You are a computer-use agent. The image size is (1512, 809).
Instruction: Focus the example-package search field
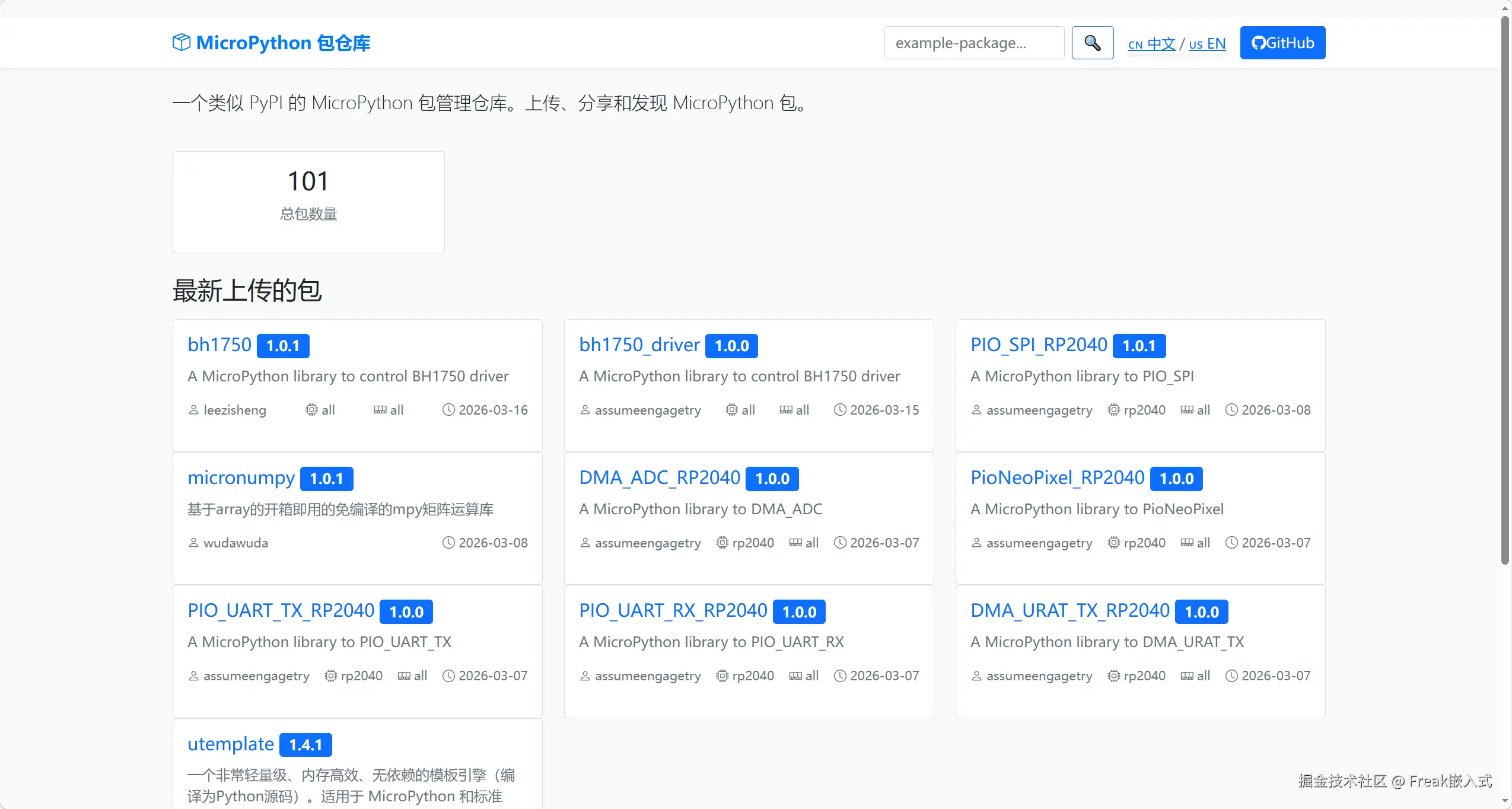tap(974, 43)
